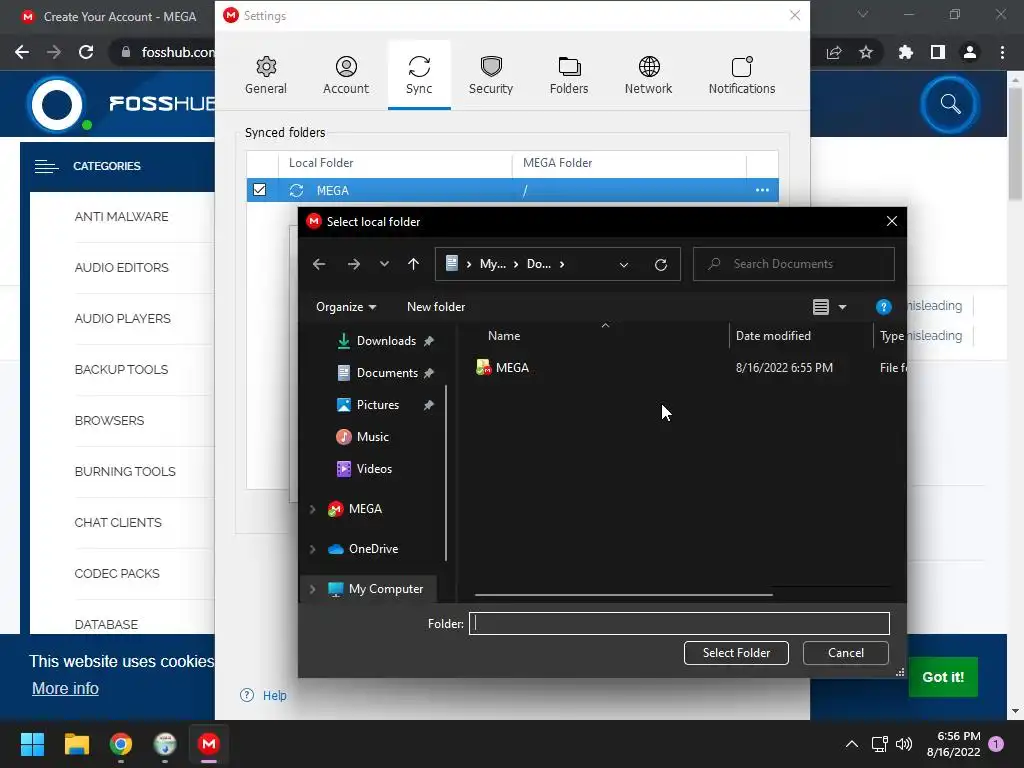The image size is (1024, 768).
Task: Share this page from Chrome toolbar
Action: [x=834, y=52]
